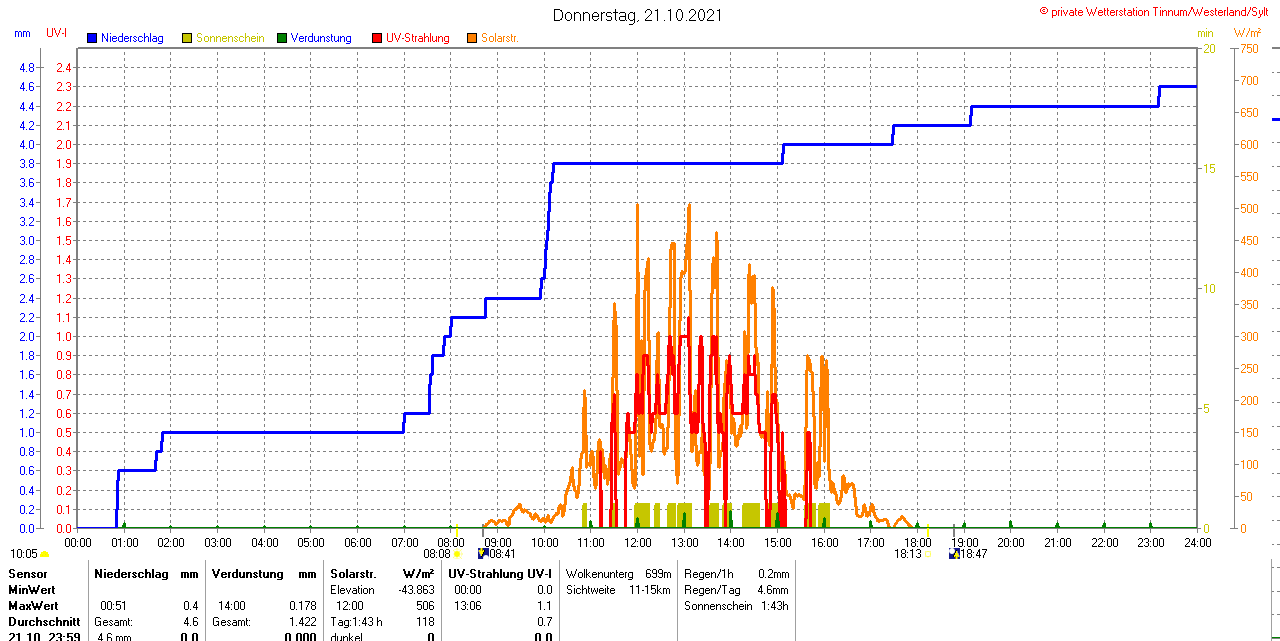Click the sun icon beside 08:08
This screenshot has height=641, width=1280.
[457, 554]
